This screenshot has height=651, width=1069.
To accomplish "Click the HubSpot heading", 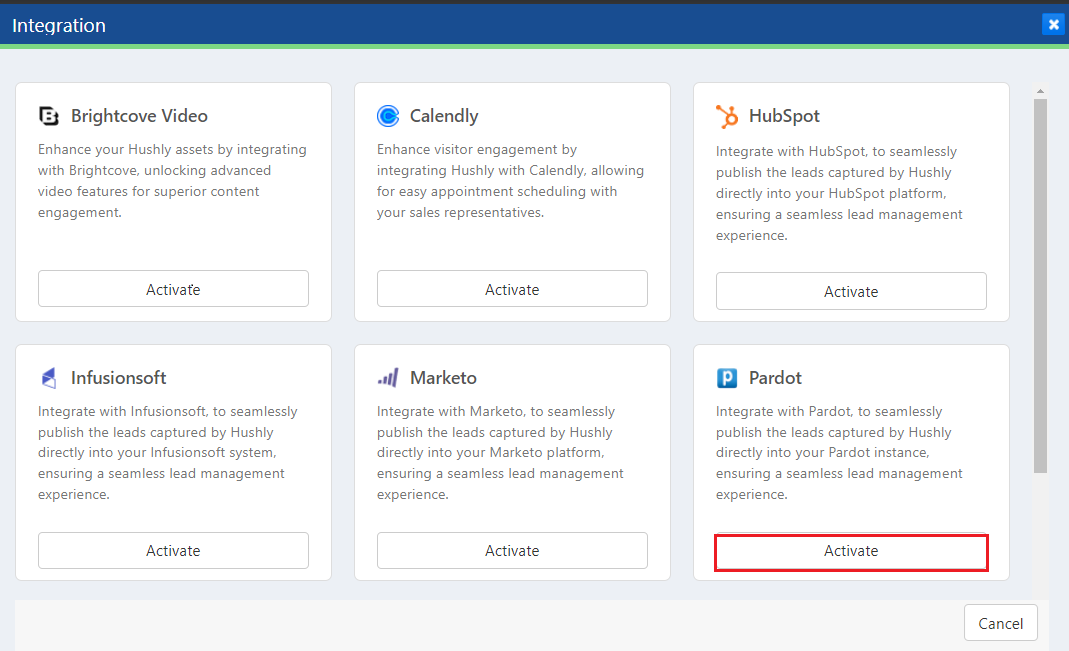I will [784, 116].
